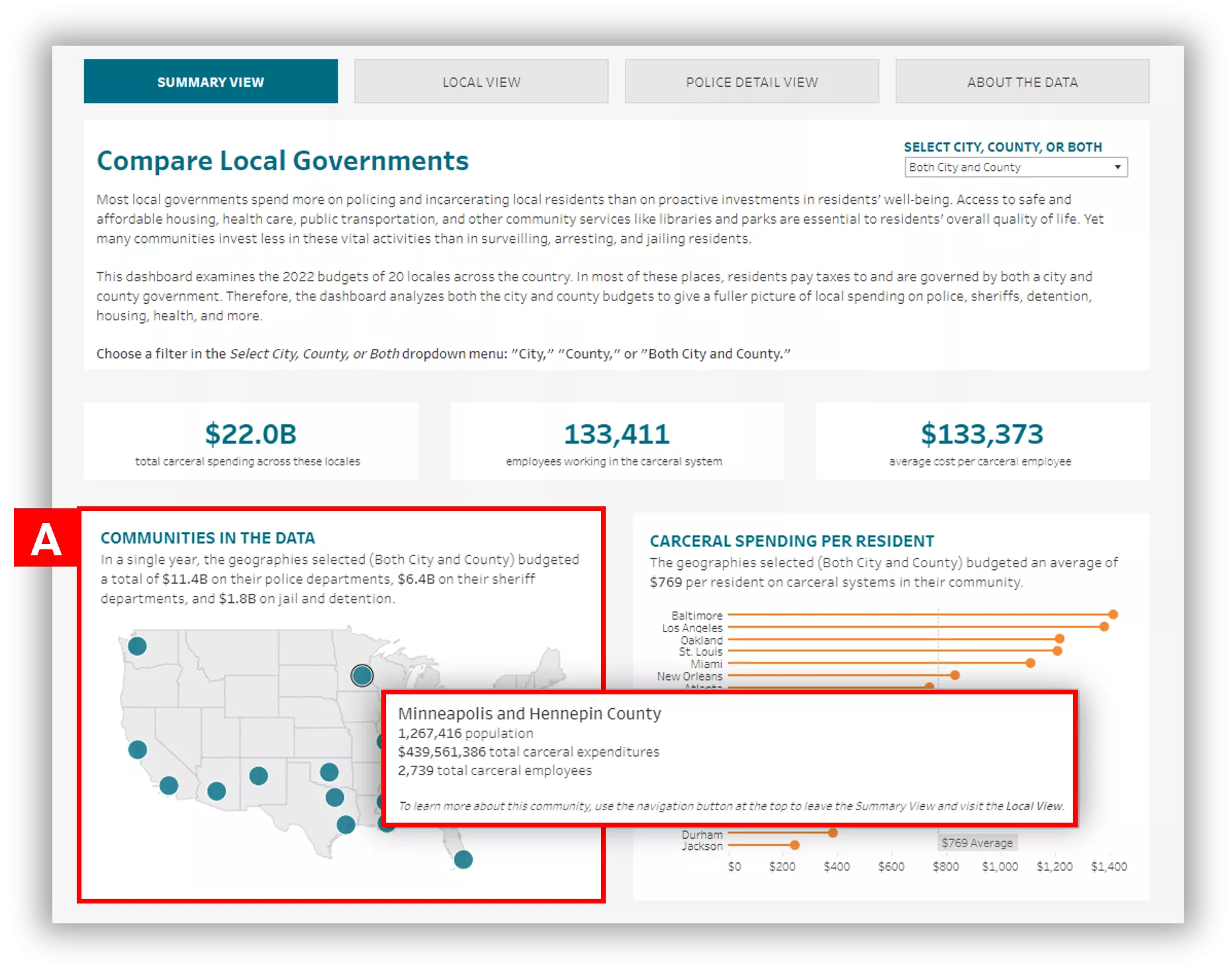Viewport: 1232px width, 969px height.
Task: Select the Florida marker at the map's southeast tip
Action: click(x=463, y=859)
